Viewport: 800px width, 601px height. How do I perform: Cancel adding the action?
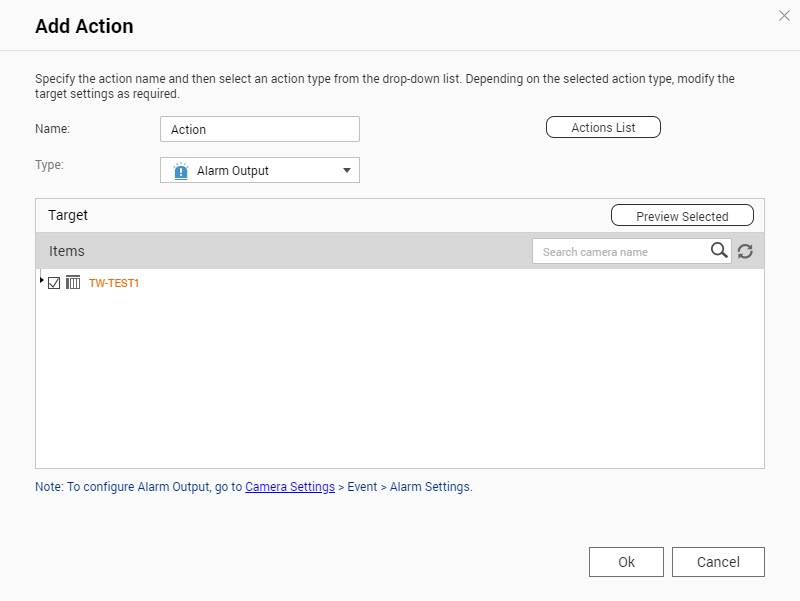pyautogui.click(x=718, y=562)
